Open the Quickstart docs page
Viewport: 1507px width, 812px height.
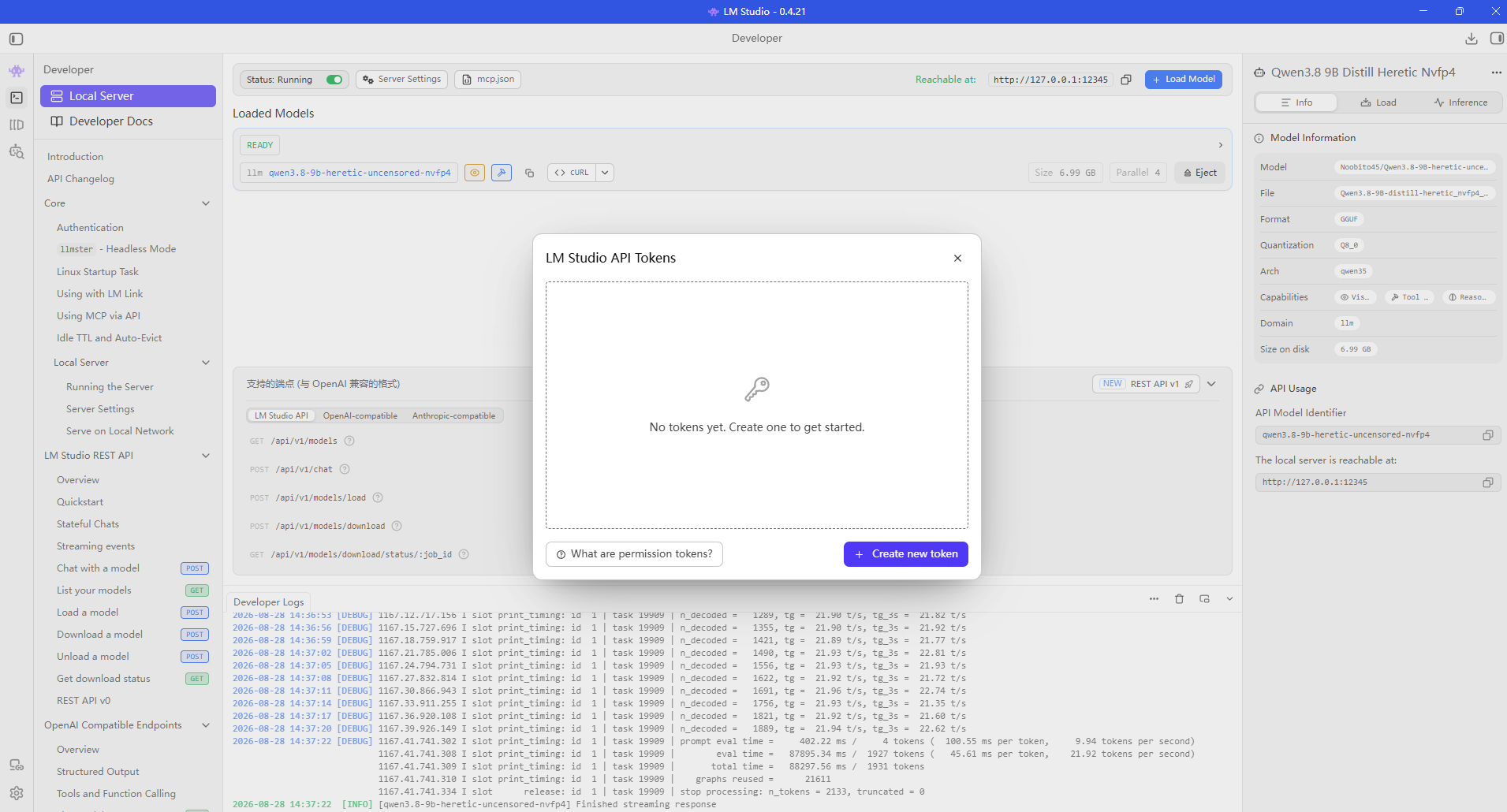pos(80,502)
